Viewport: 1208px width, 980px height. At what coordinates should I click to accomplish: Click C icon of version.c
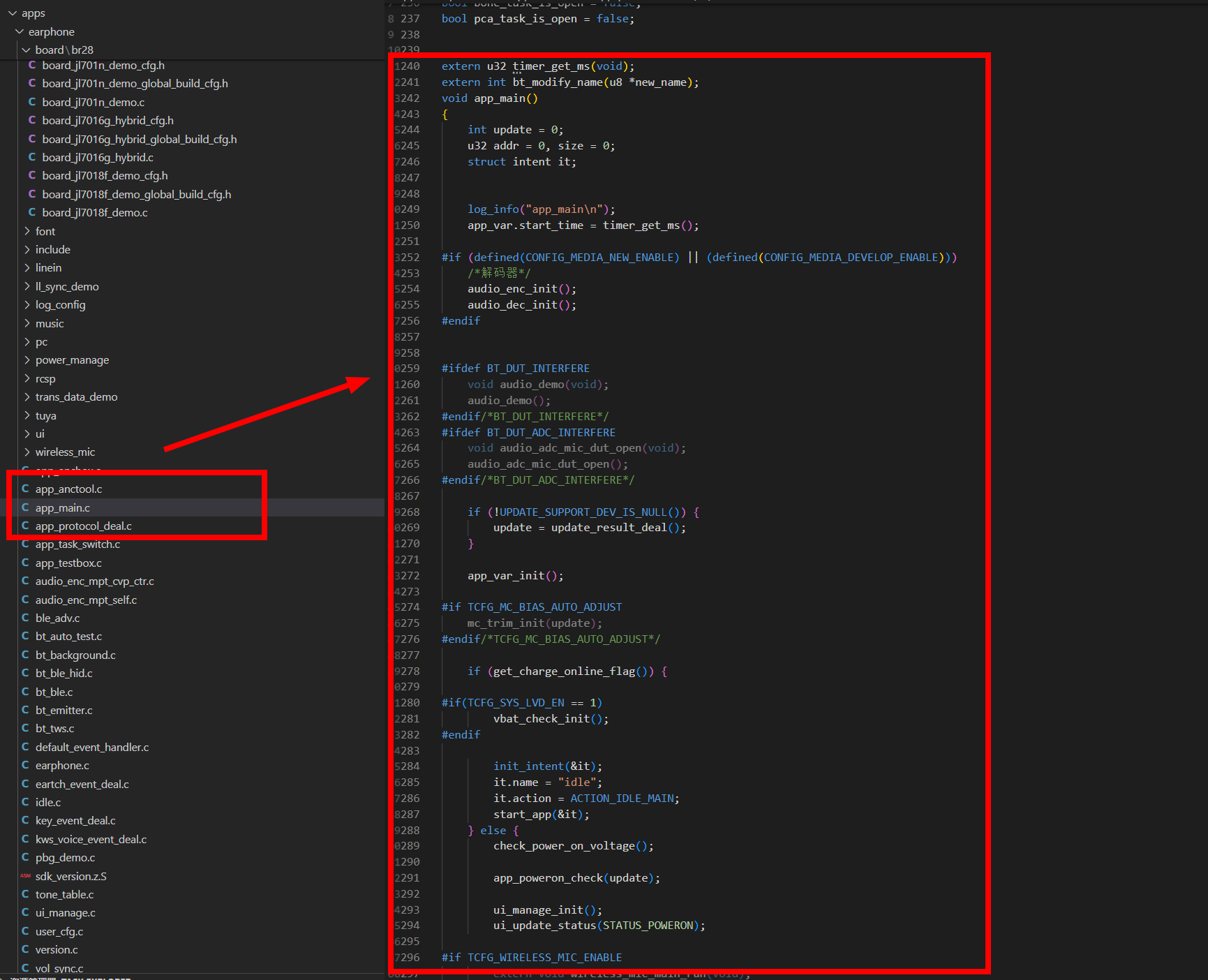click(25, 949)
